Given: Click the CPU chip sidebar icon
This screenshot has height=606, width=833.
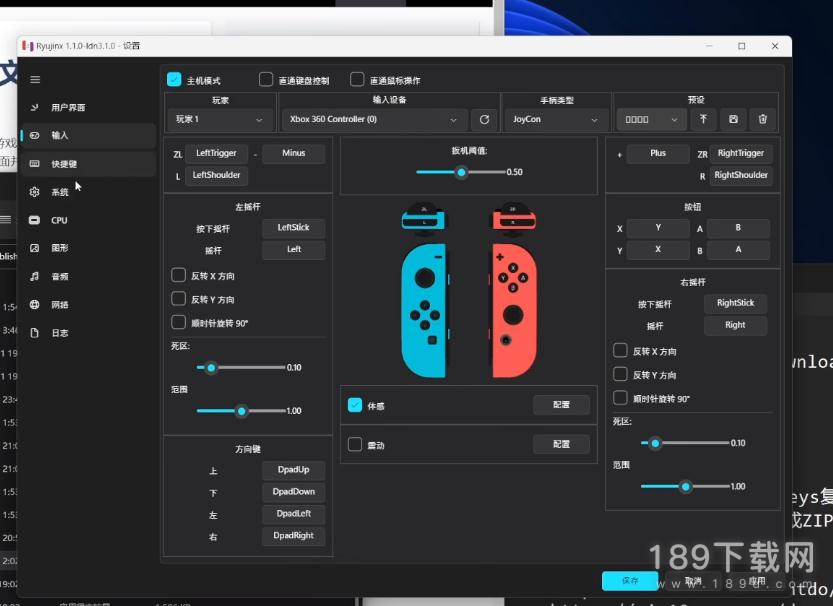Looking at the screenshot, I should tap(35, 220).
